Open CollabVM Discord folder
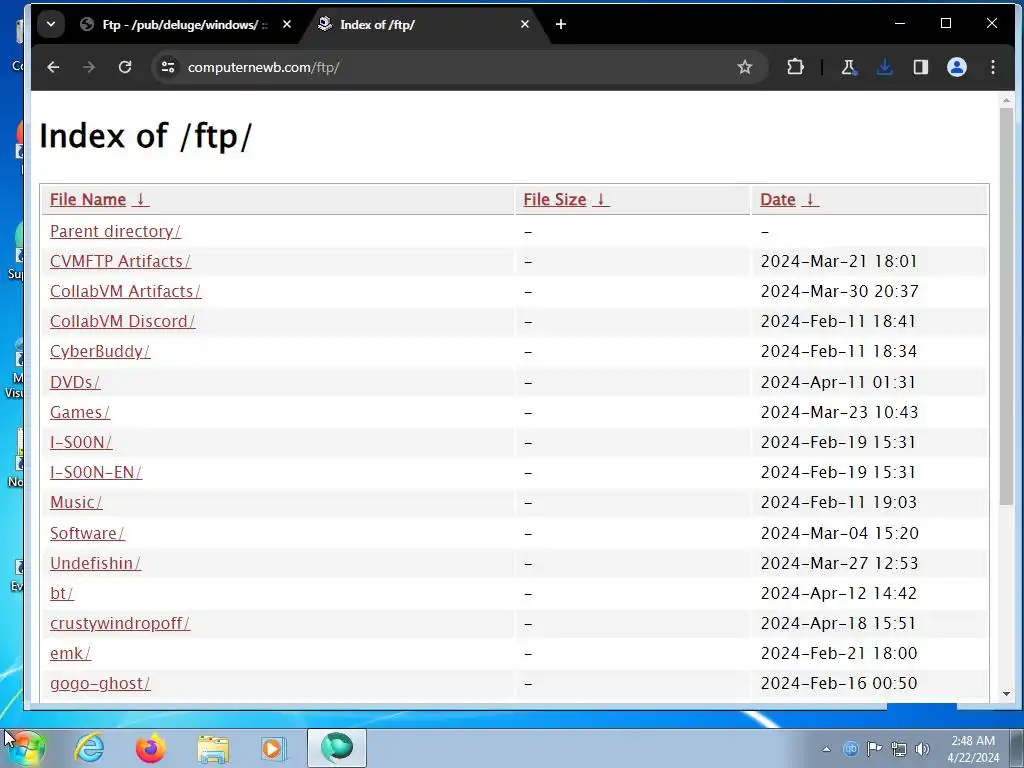This screenshot has width=1024, height=768. 122,321
